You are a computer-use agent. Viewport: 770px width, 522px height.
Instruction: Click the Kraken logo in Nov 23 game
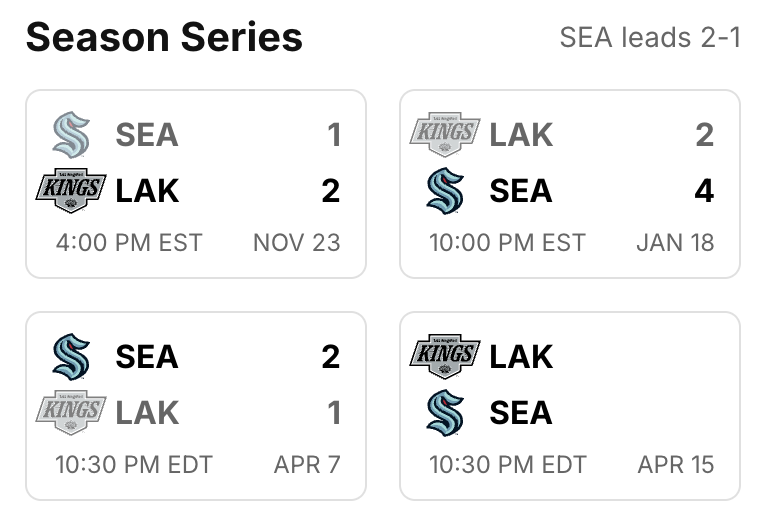71,135
